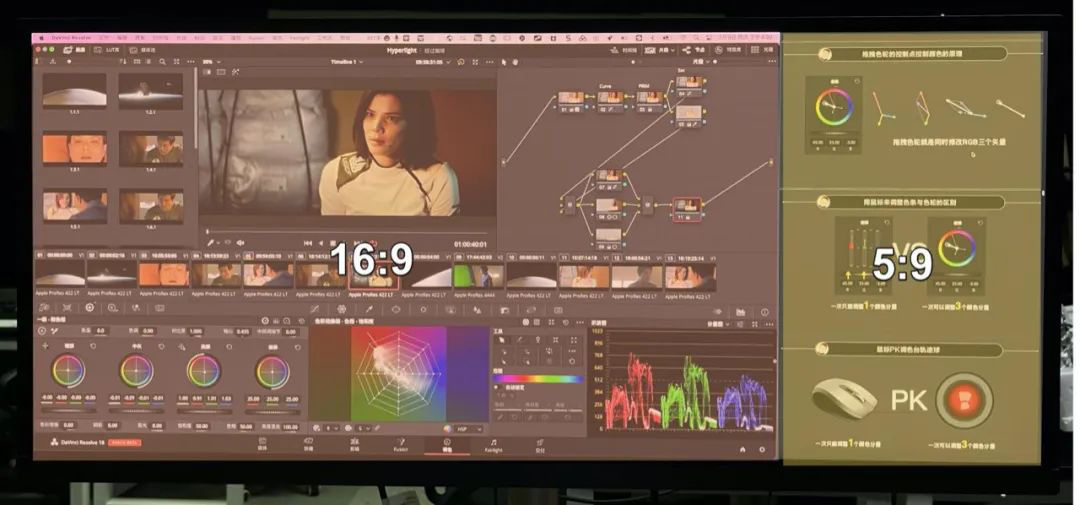1080x505 pixels.
Task: Open the RGB Mixer palette
Action: point(136,308)
